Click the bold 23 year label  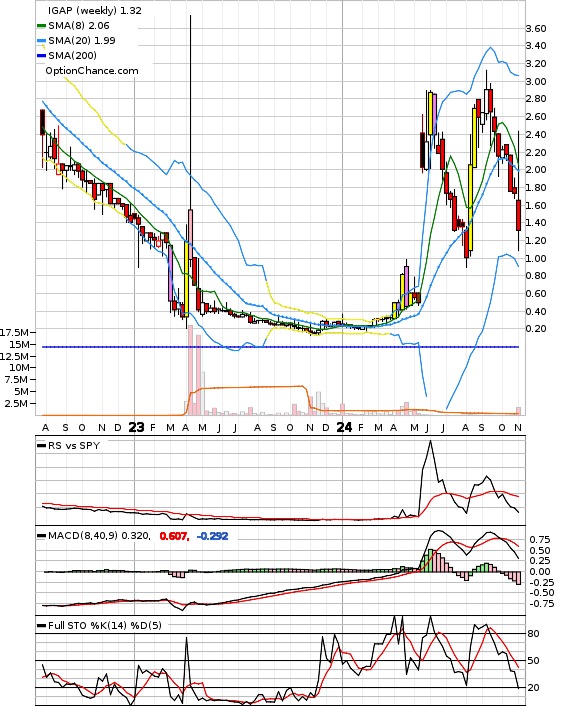pos(136,427)
